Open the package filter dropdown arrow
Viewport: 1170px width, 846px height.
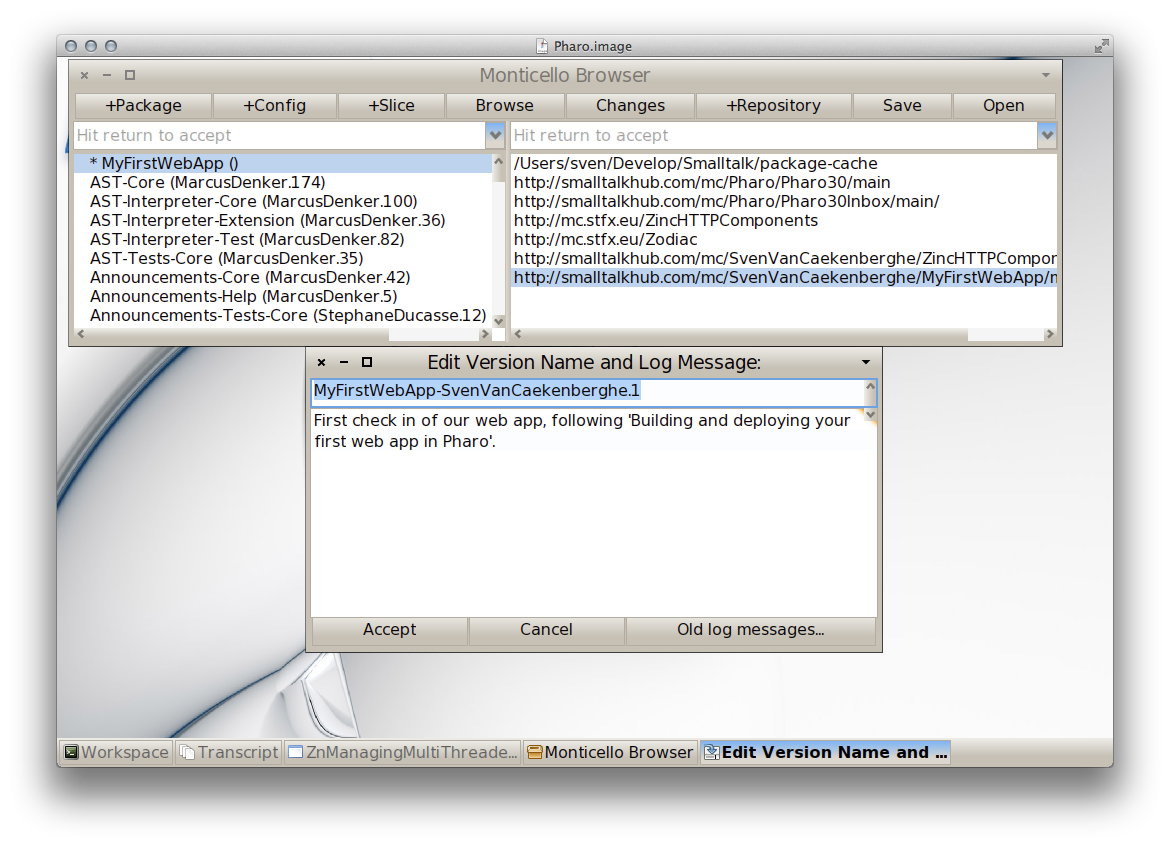pyautogui.click(x=495, y=136)
